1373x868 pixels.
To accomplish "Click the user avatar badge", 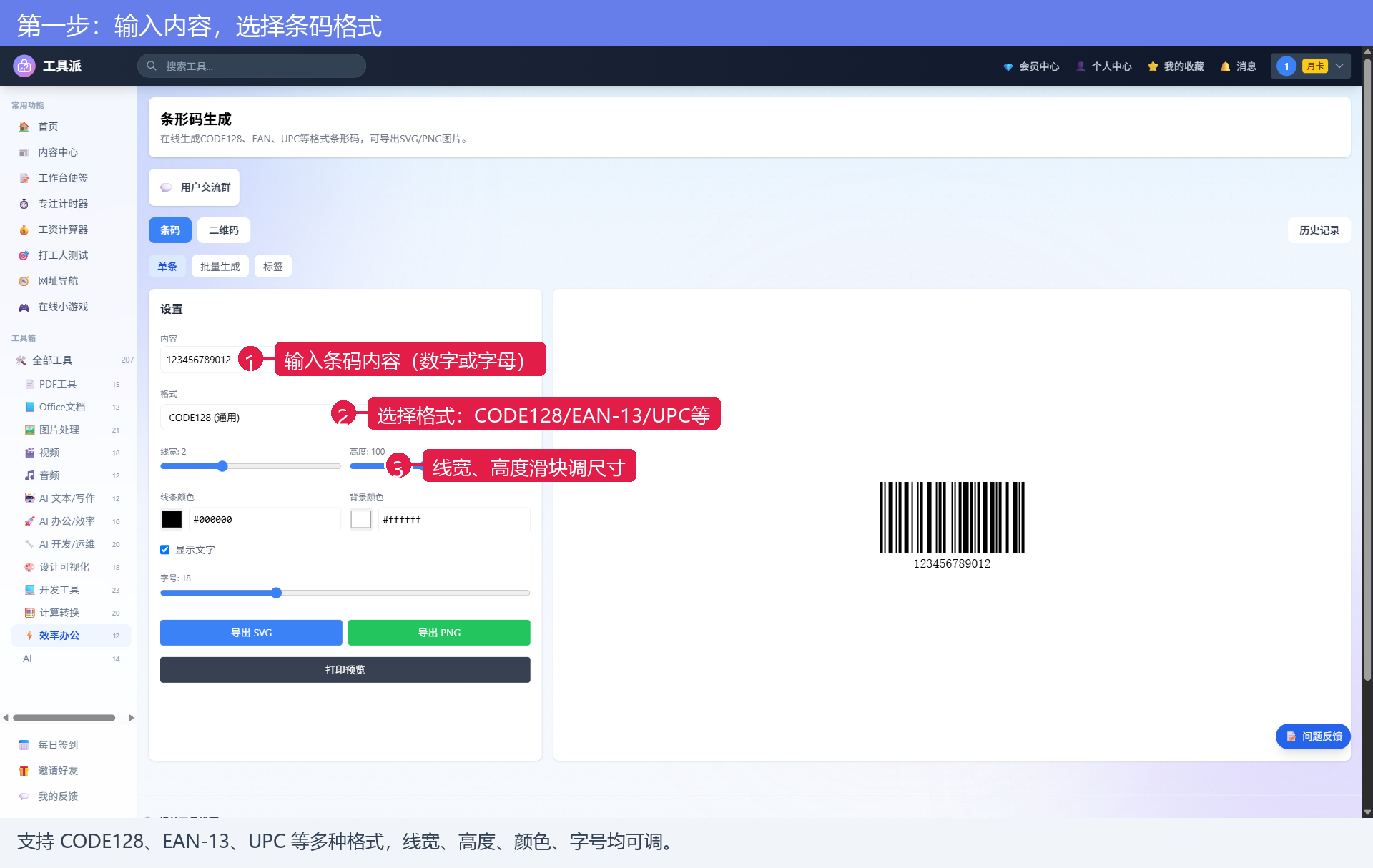I will point(1286,66).
